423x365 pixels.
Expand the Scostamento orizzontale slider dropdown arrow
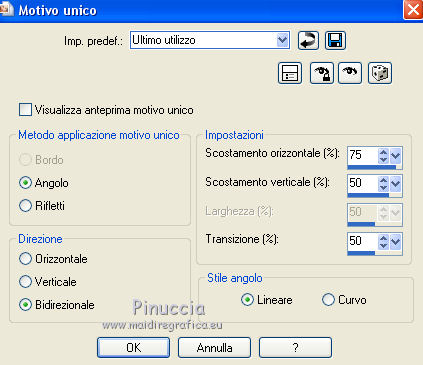pyautogui.click(x=395, y=155)
